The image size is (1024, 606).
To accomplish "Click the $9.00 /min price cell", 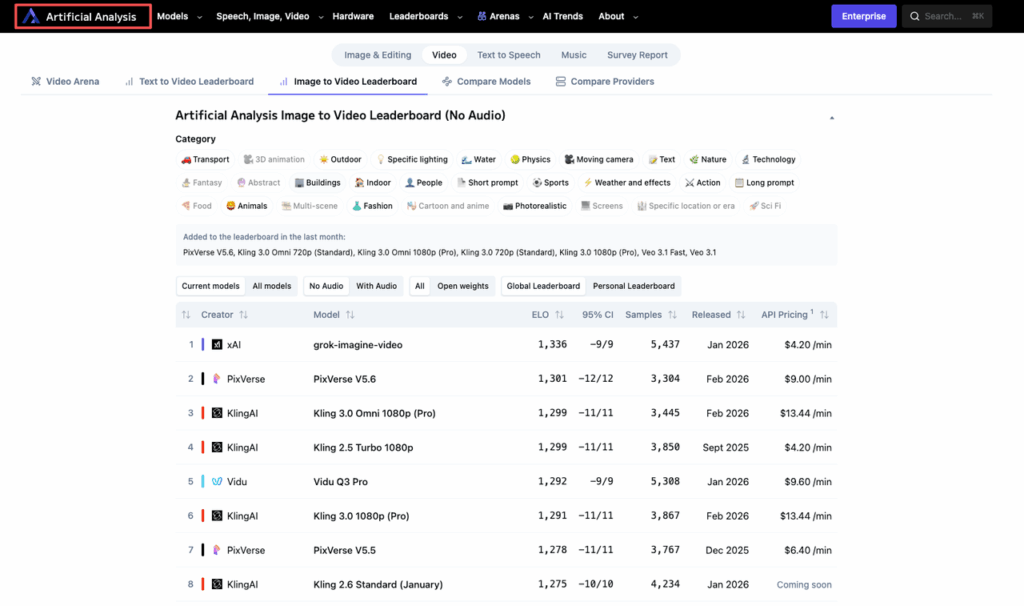I will [808, 379].
